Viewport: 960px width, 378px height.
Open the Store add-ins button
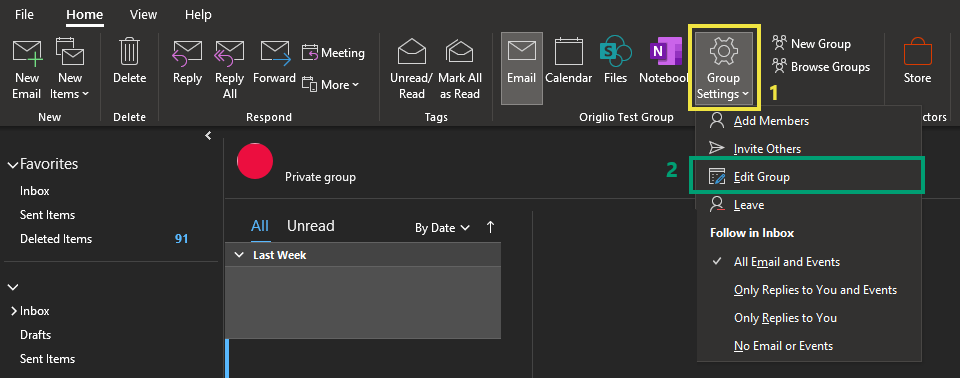coord(917,61)
